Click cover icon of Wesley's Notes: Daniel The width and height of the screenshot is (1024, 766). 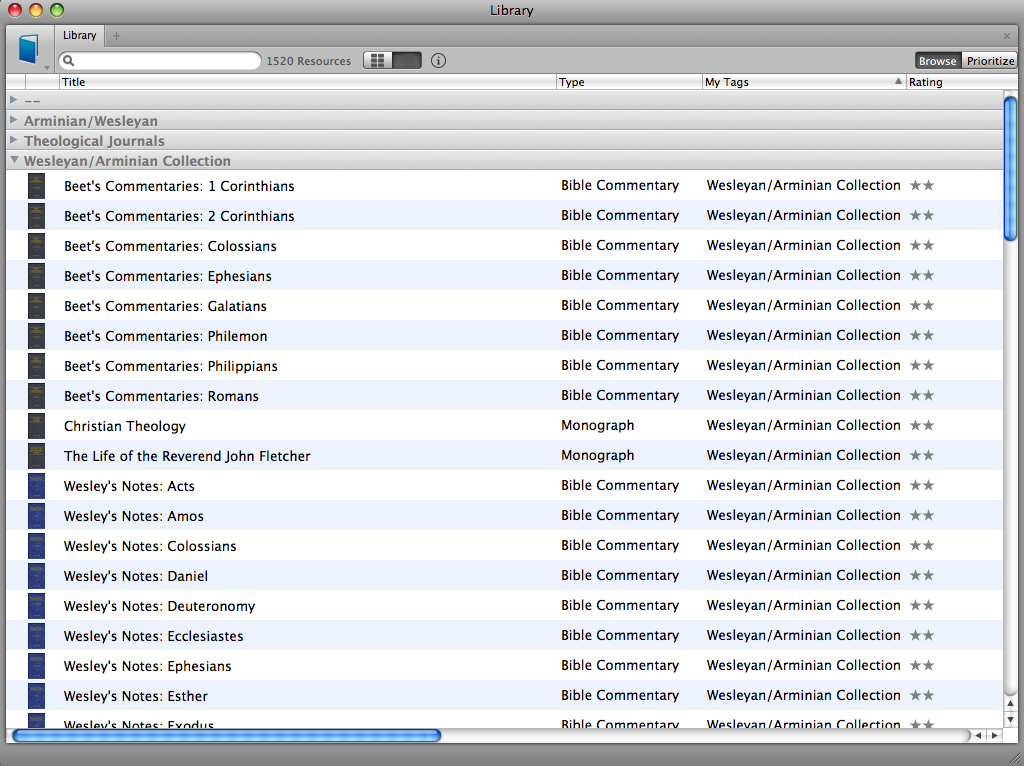point(37,577)
